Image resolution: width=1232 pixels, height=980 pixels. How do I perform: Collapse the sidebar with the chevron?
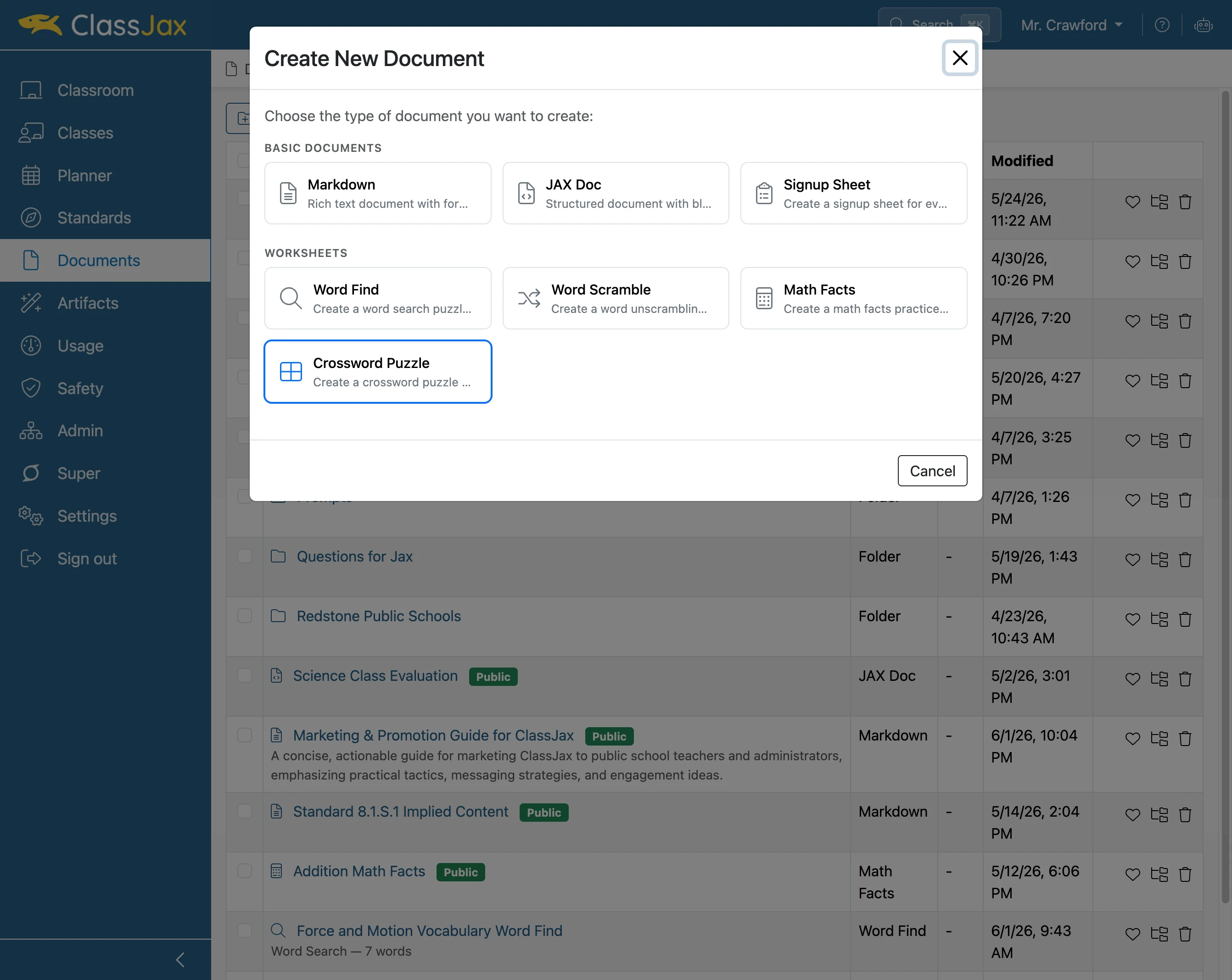[180, 960]
